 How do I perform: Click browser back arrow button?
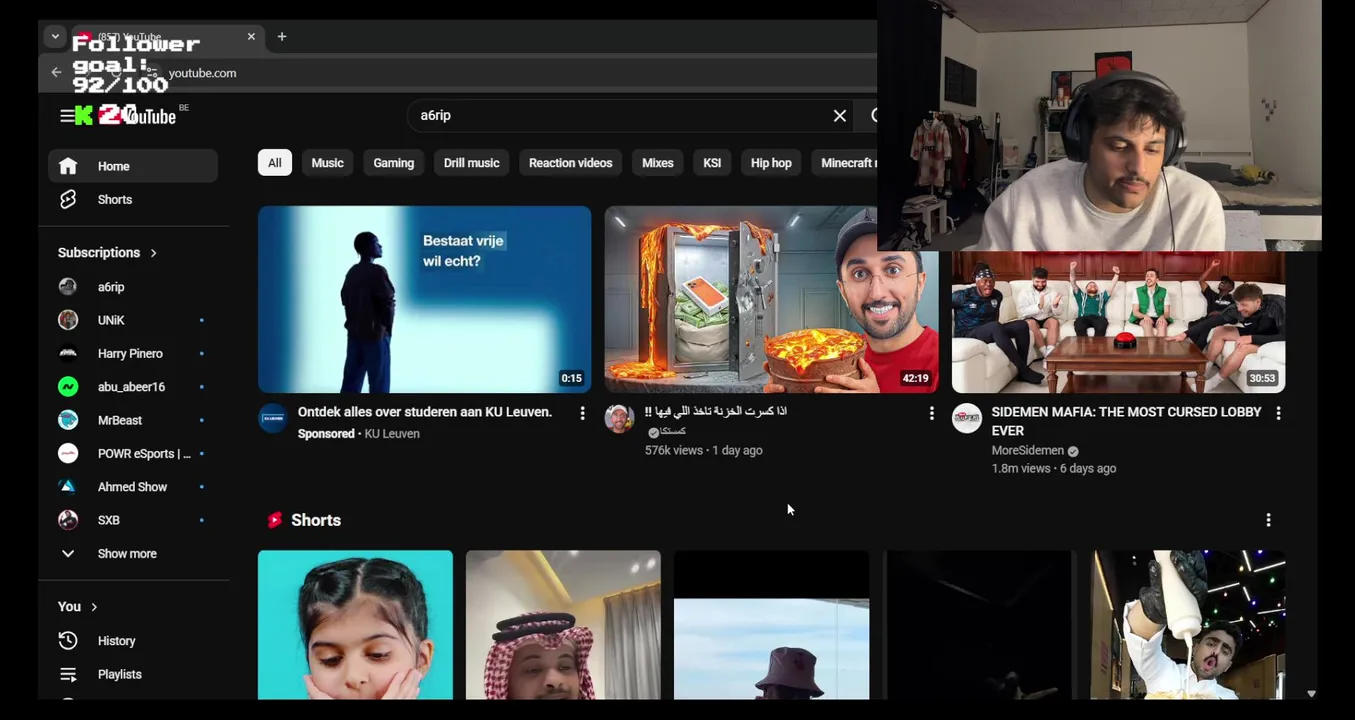56,72
